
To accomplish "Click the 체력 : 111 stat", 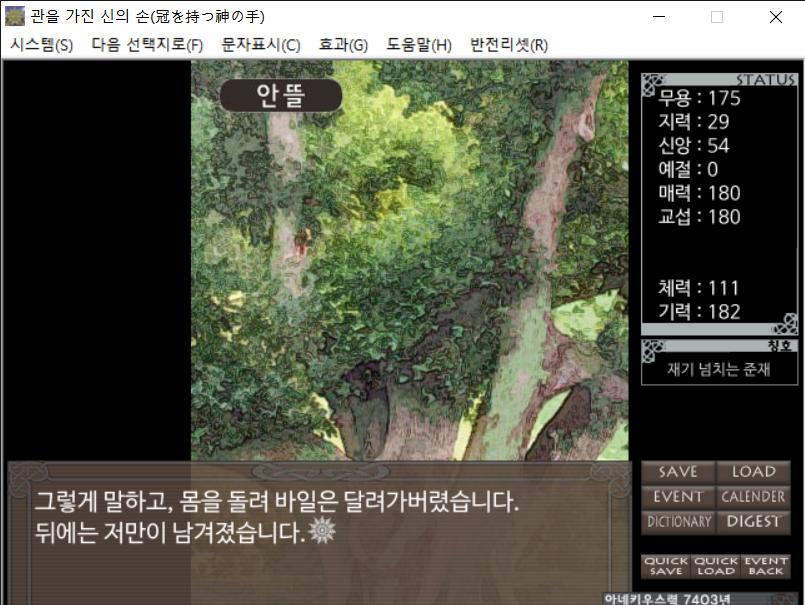I will pyautogui.click(x=699, y=288).
